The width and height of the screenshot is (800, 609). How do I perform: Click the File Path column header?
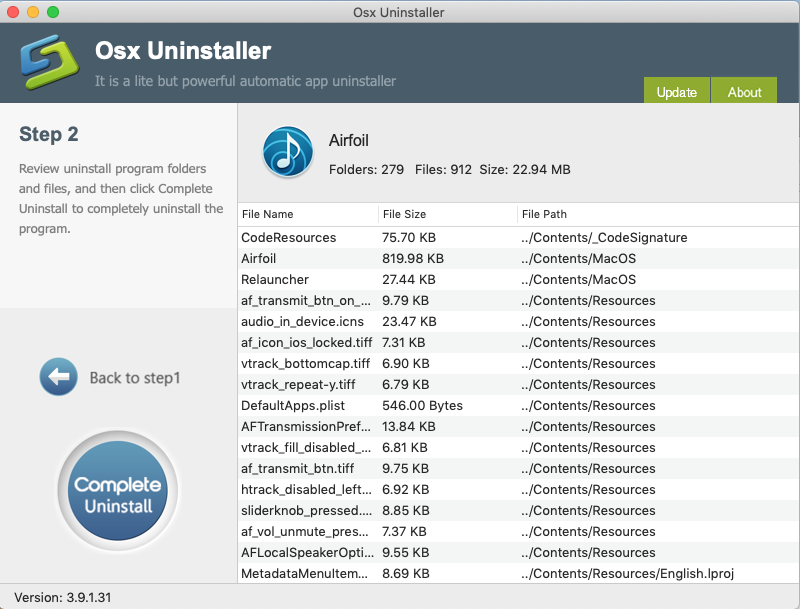[x=545, y=214]
